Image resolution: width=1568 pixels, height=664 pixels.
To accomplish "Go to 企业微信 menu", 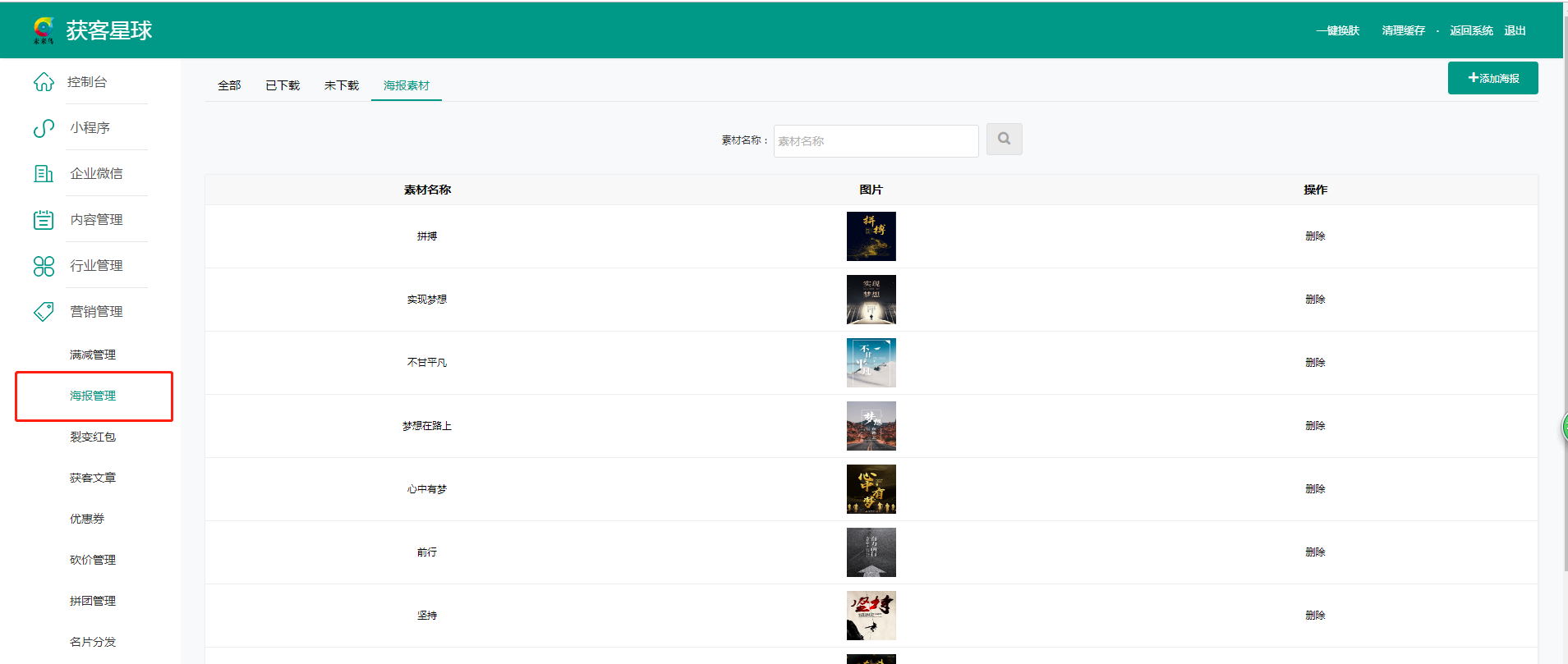I will (x=96, y=174).
